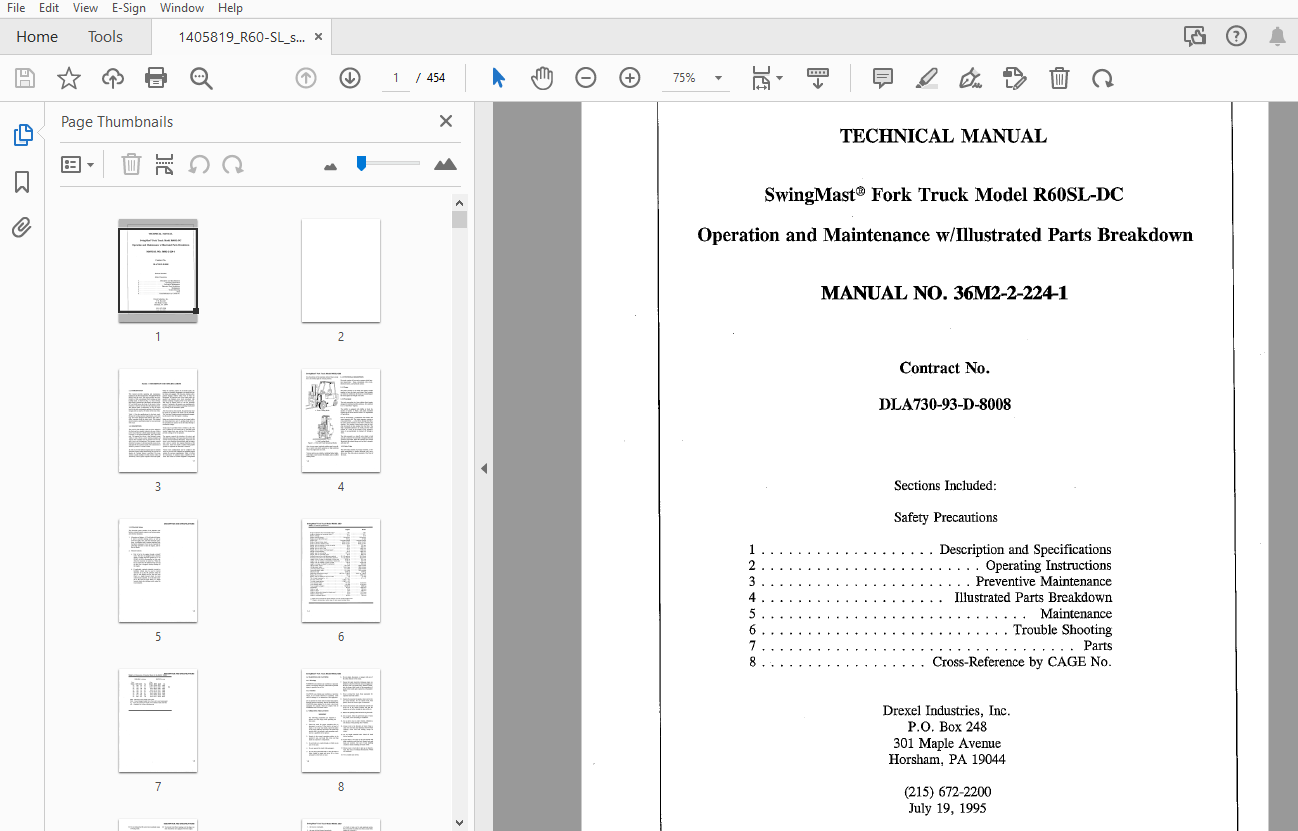
Task: Click the cloud upload icon
Action: [113, 78]
